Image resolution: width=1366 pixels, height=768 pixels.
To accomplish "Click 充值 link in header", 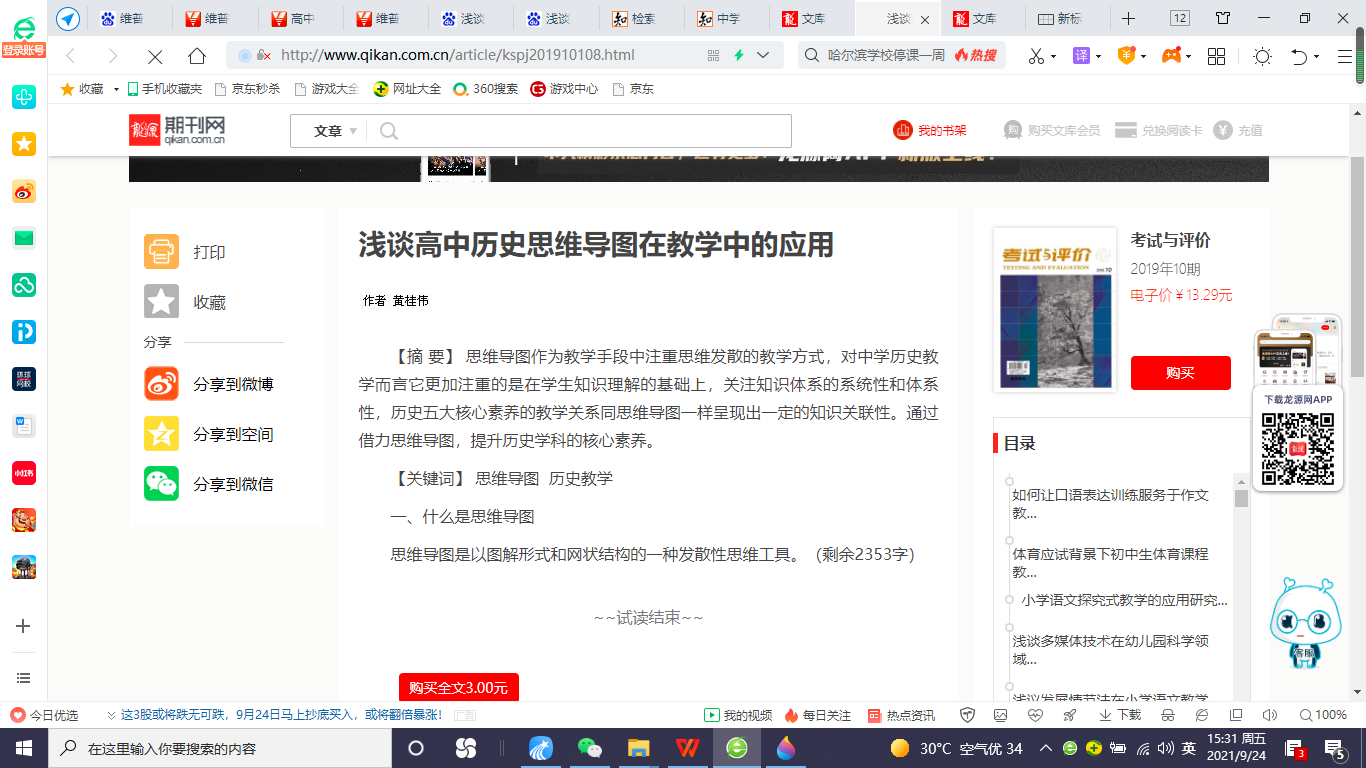I will [1238, 130].
